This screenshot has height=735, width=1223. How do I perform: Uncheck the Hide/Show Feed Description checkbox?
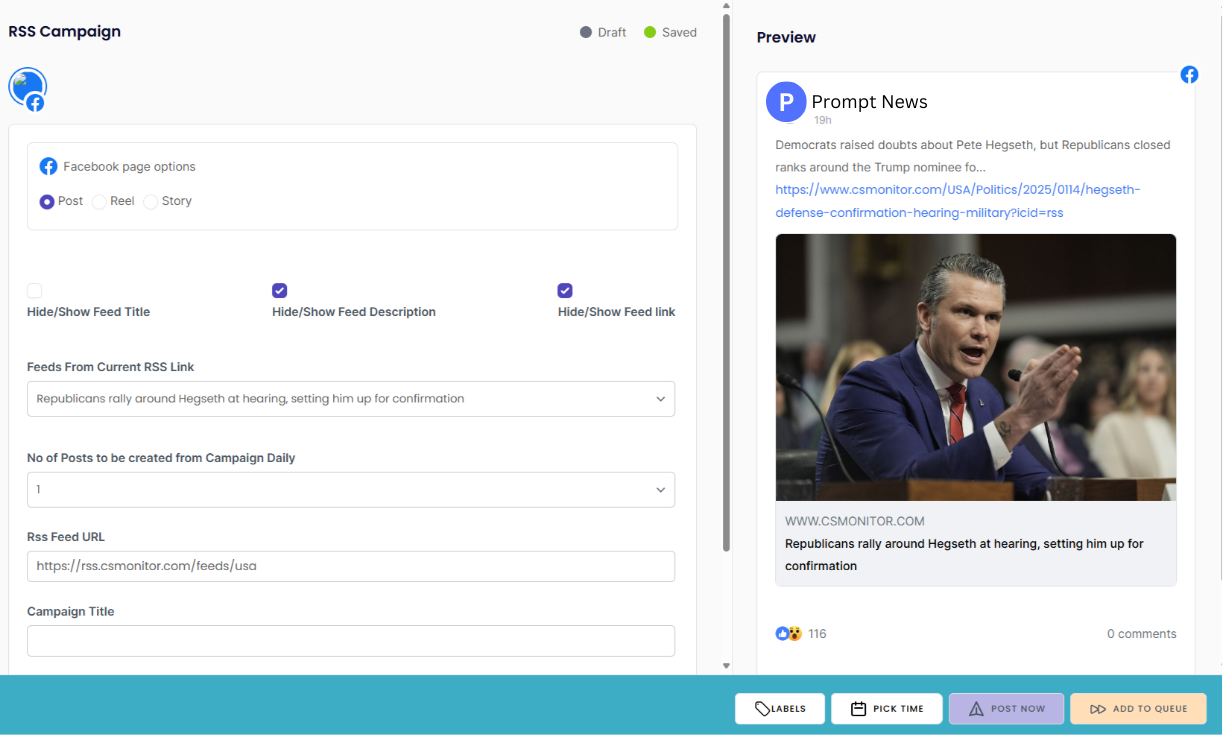tap(280, 291)
